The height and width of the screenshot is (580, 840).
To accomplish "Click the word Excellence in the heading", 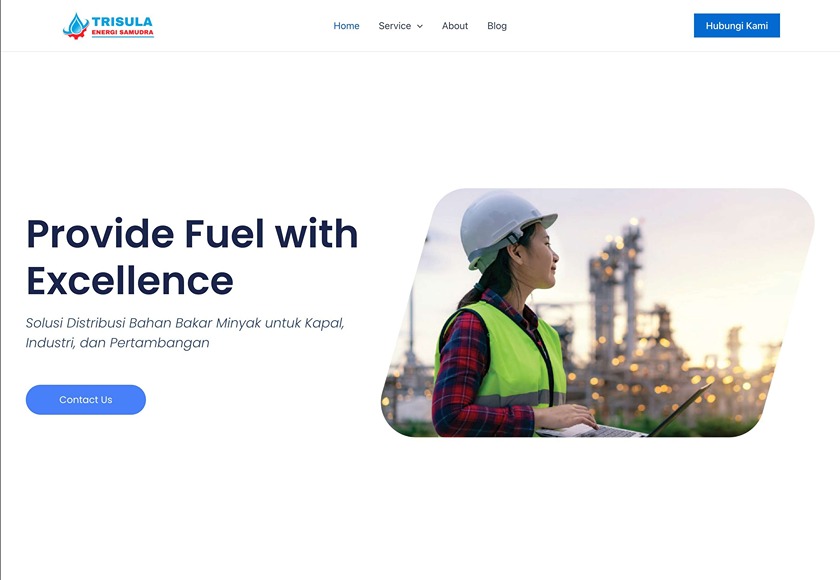I will (130, 281).
